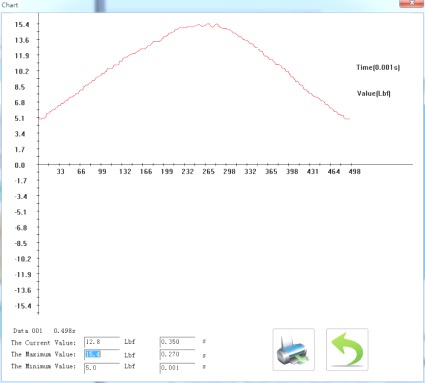Click the Current Value time field 0.350
425x383 pixels.
pos(177,342)
